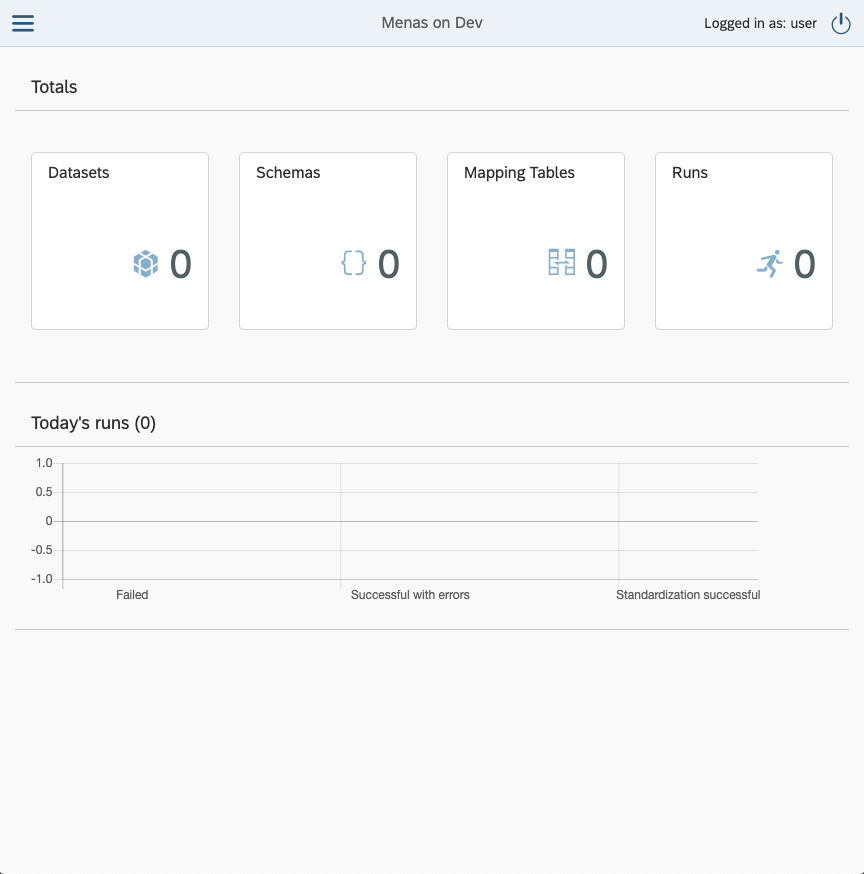Image resolution: width=864 pixels, height=874 pixels.
Task: Click the Standardization successful axis label
Action: point(688,595)
